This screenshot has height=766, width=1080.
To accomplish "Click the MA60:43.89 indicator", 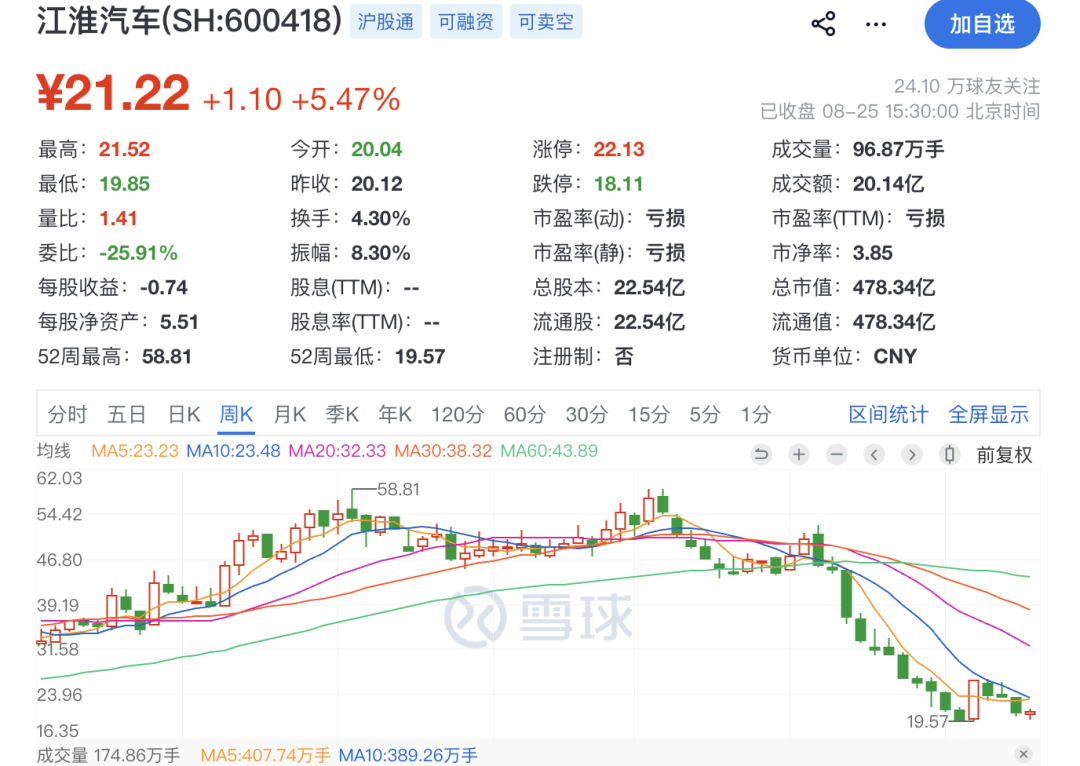I will [x=549, y=451].
